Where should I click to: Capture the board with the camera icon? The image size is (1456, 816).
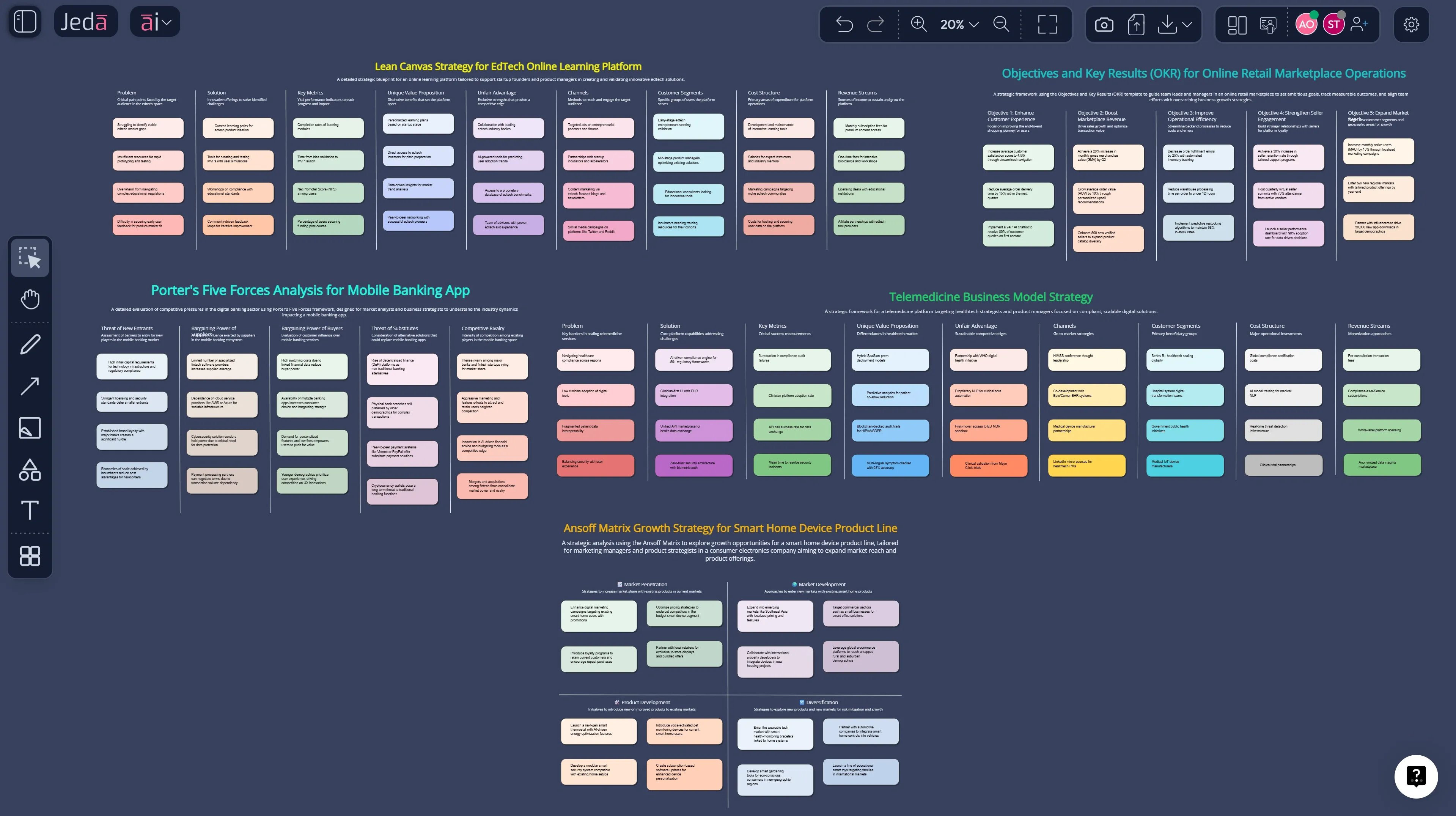[x=1103, y=24]
